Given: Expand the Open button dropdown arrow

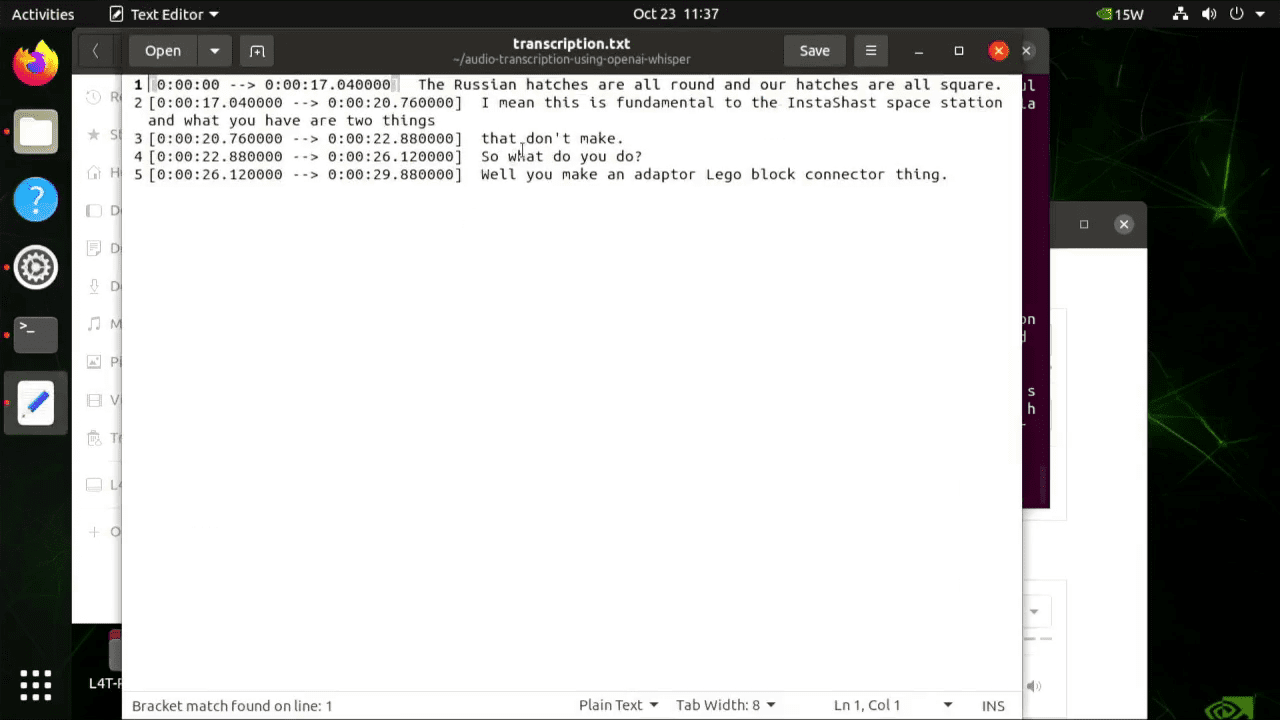Looking at the screenshot, I should point(214,50).
